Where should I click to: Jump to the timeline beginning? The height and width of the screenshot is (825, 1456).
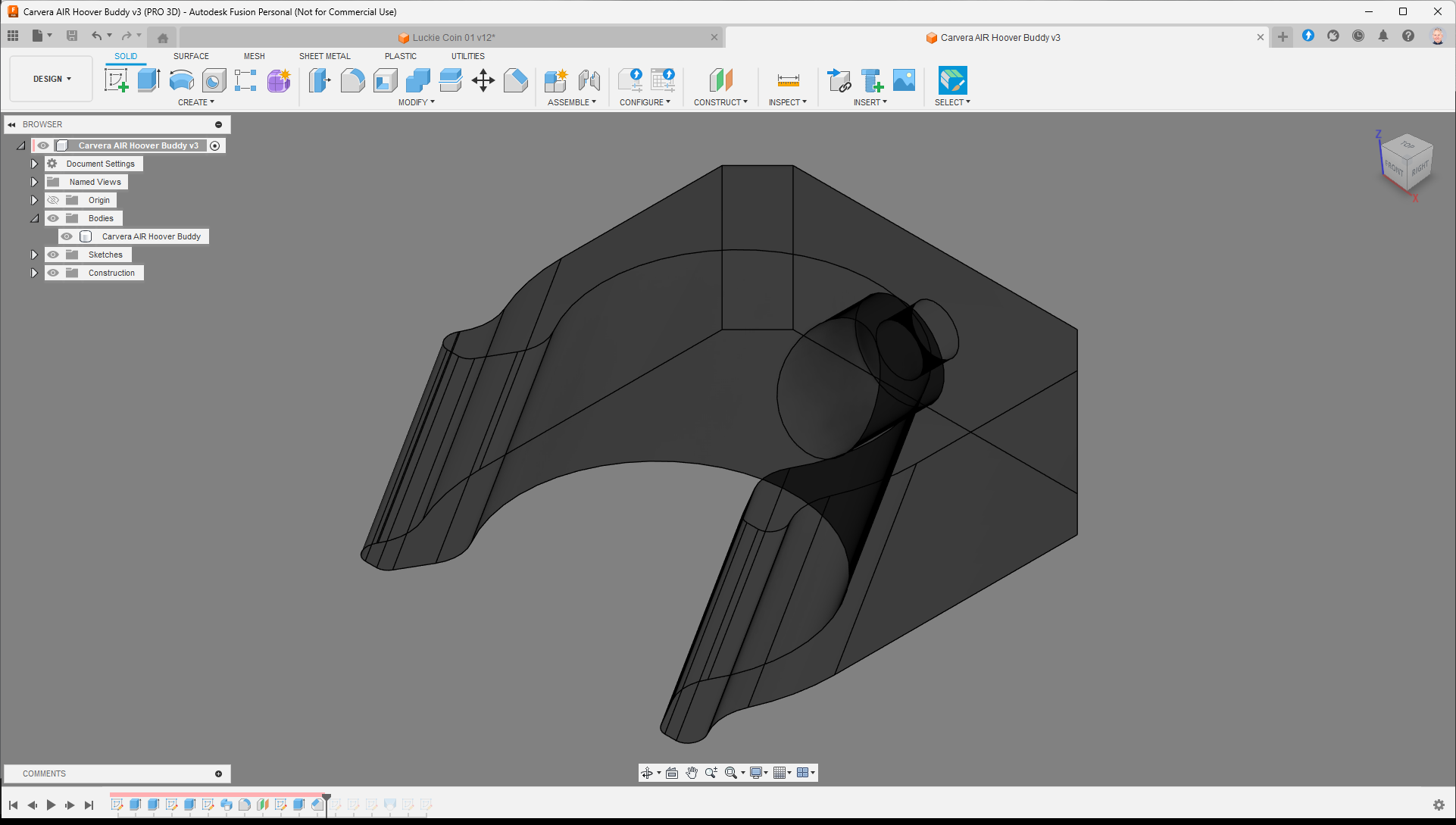(14, 805)
